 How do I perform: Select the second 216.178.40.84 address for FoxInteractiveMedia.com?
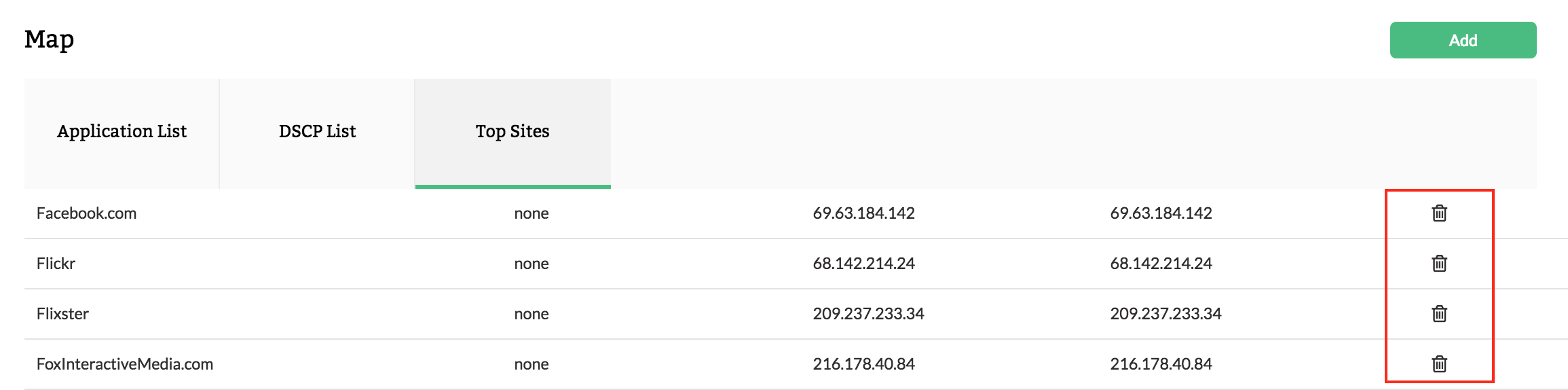(1161, 364)
